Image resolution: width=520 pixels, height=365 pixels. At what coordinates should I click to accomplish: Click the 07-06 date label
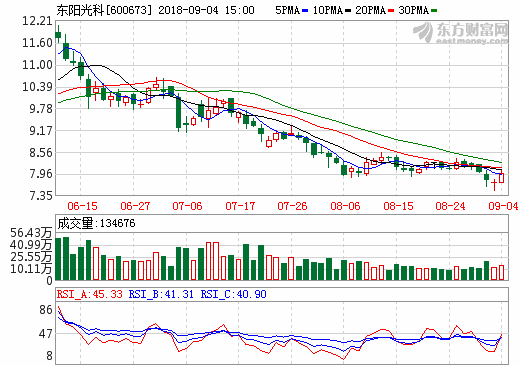click(x=187, y=206)
